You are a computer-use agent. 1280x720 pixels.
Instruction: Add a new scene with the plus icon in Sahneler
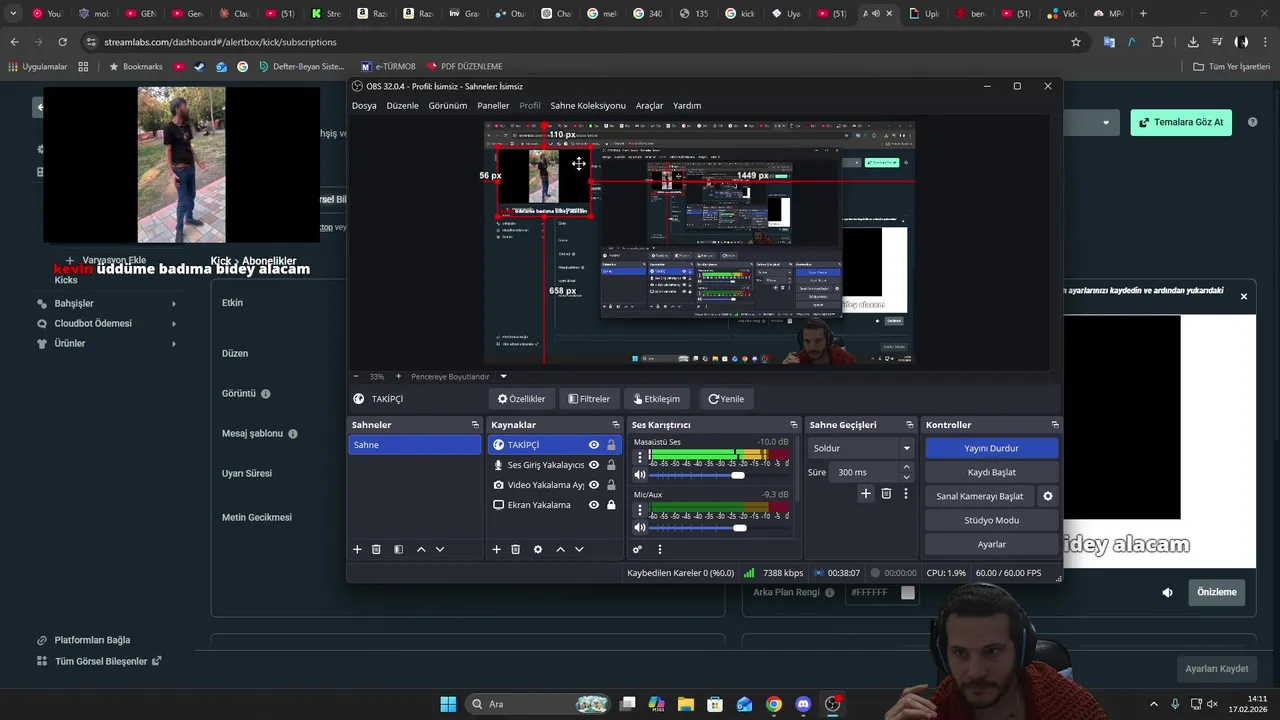click(357, 549)
